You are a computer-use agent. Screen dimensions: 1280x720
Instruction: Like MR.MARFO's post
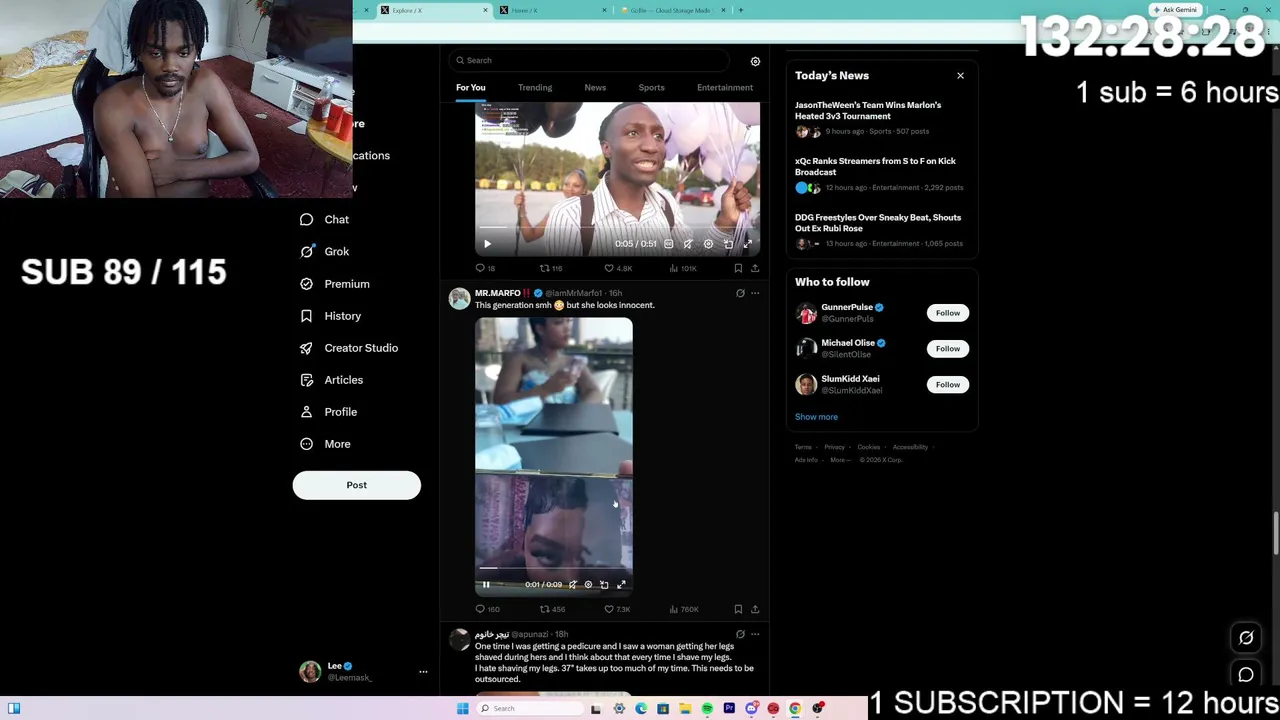click(x=609, y=609)
